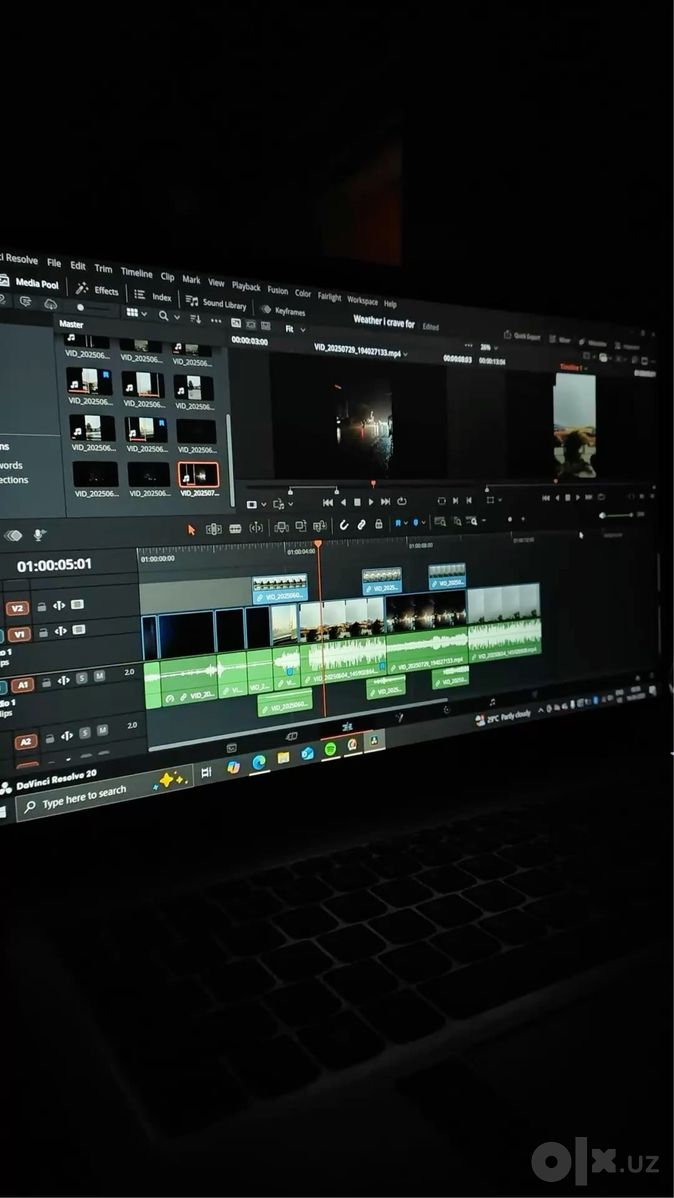This screenshot has height=1198, width=674.
Task: Select the Blade Edit Mode tool
Action: click(x=235, y=528)
